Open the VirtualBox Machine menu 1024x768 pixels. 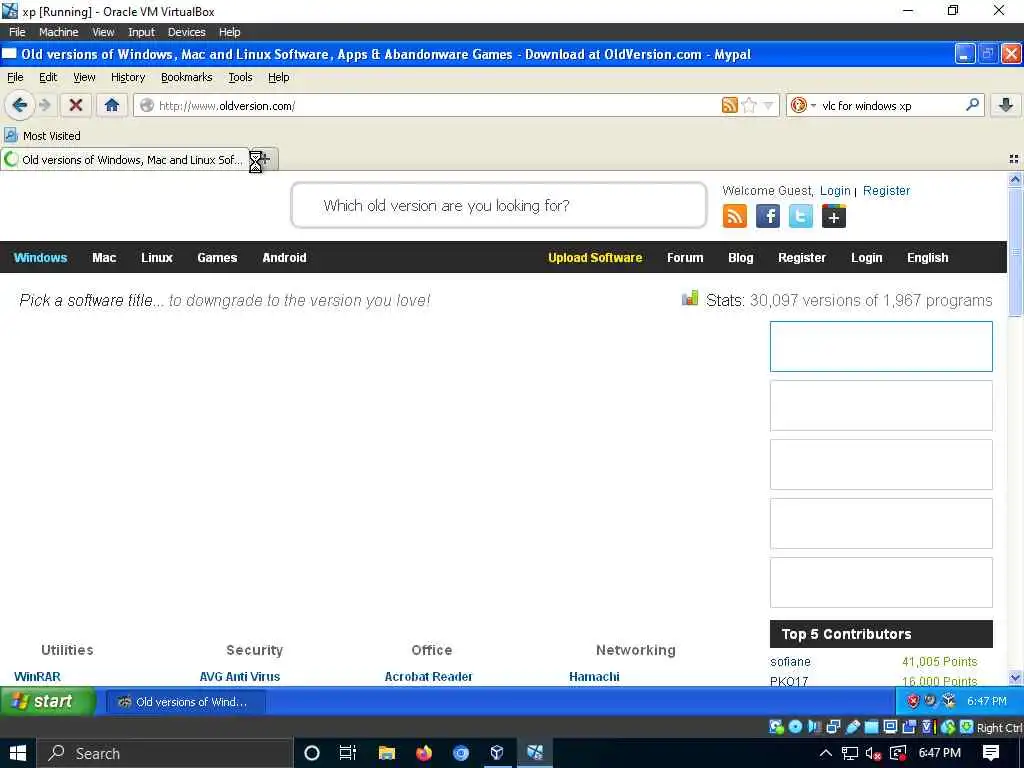coord(58,32)
